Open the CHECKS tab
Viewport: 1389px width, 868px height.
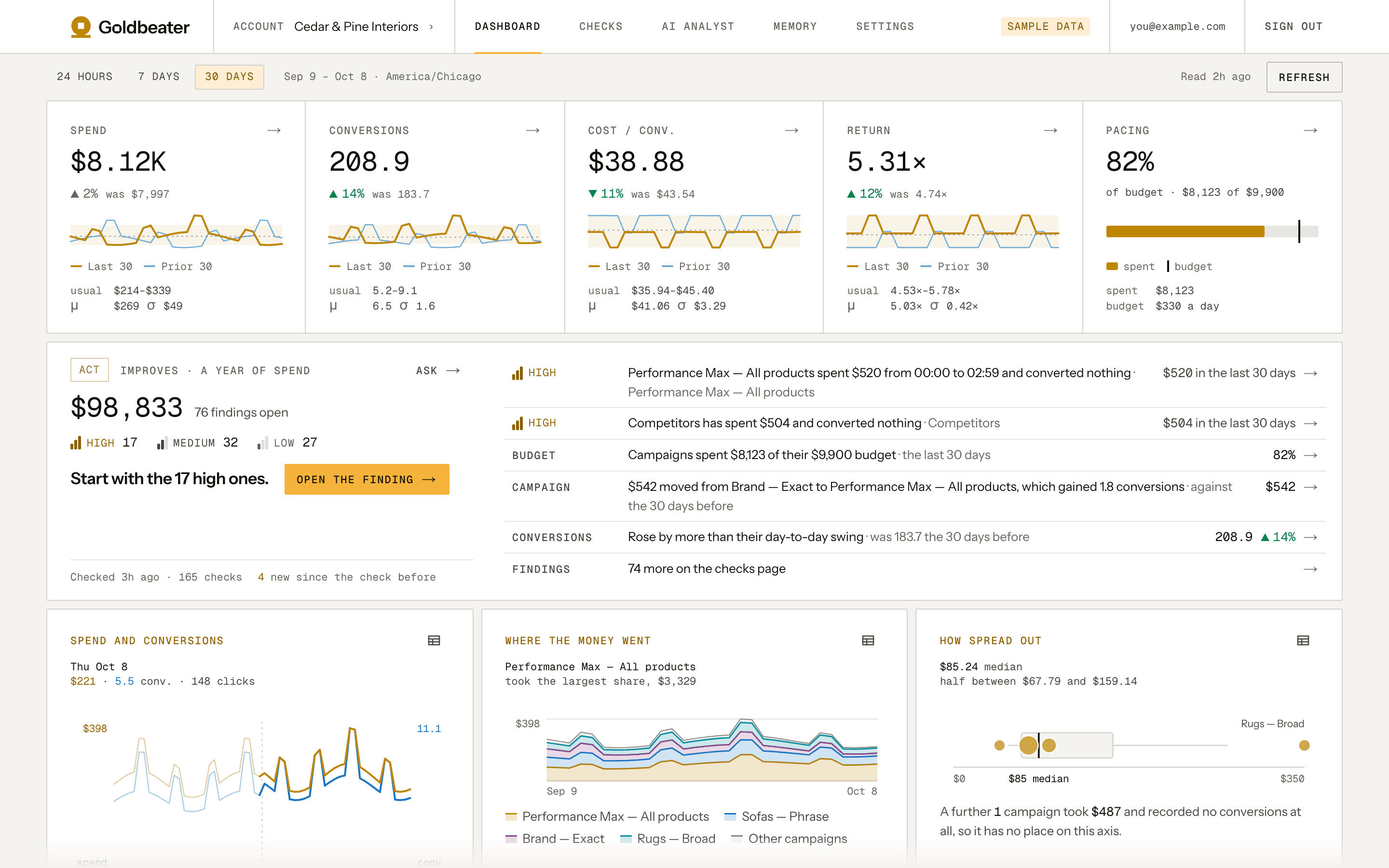point(601,27)
